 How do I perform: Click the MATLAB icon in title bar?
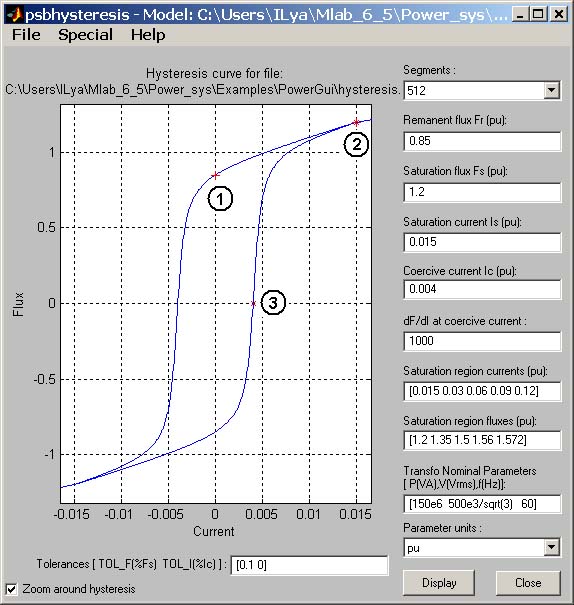[x=15, y=15]
